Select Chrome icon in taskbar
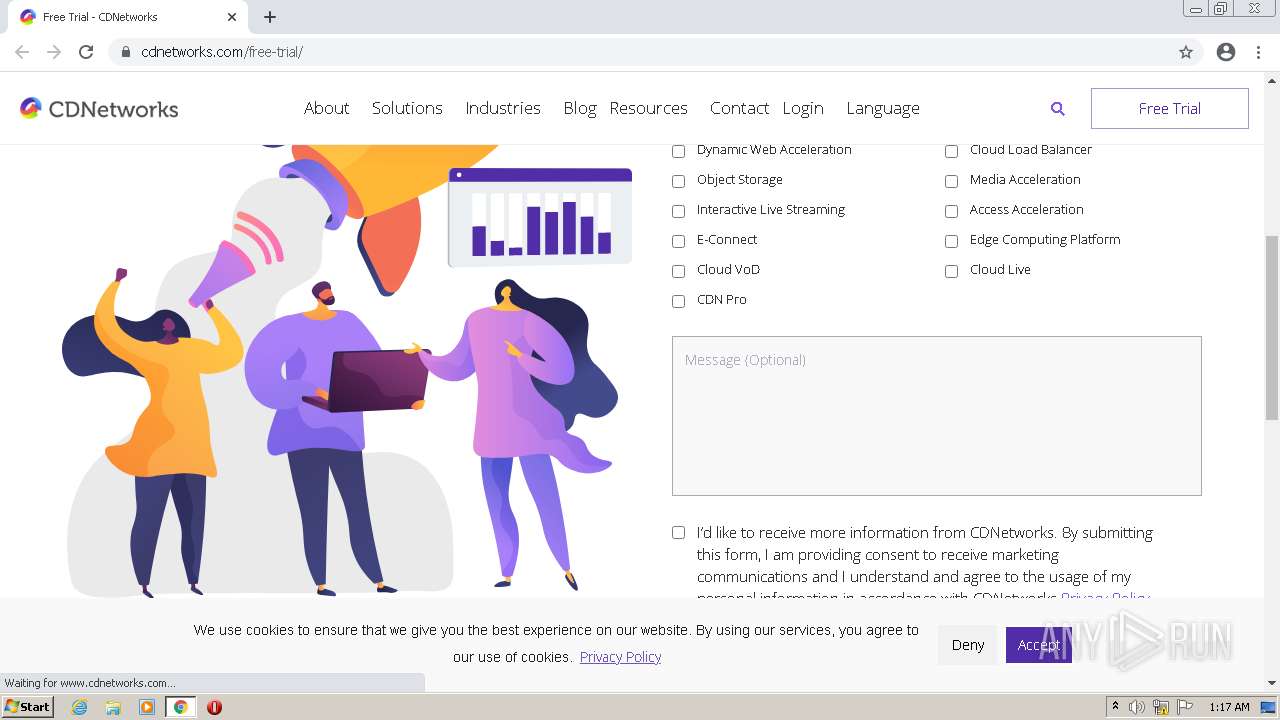This screenshot has width=1280, height=720. pyautogui.click(x=181, y=707)
